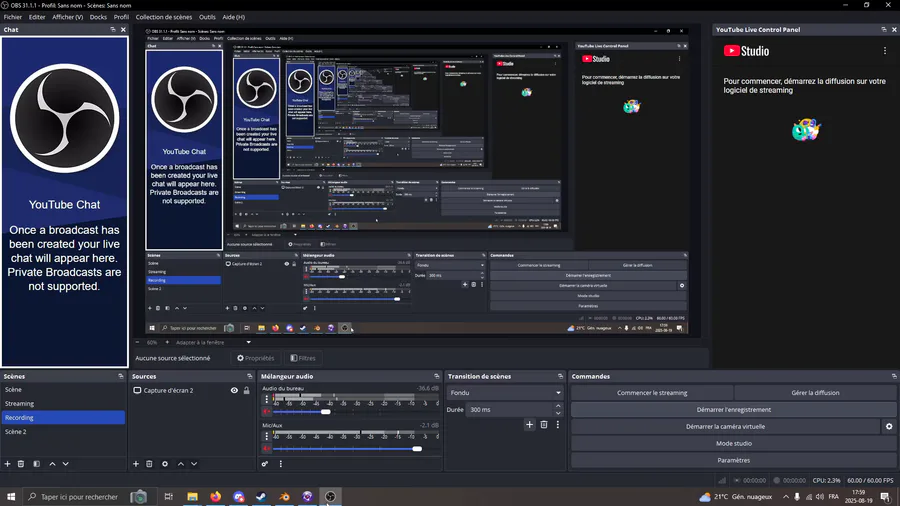Image resolution: width=900 pixels, height=506 pixels.
Task: Delete the selected scene with the Scènes trash icon
Action: point(21,464)
